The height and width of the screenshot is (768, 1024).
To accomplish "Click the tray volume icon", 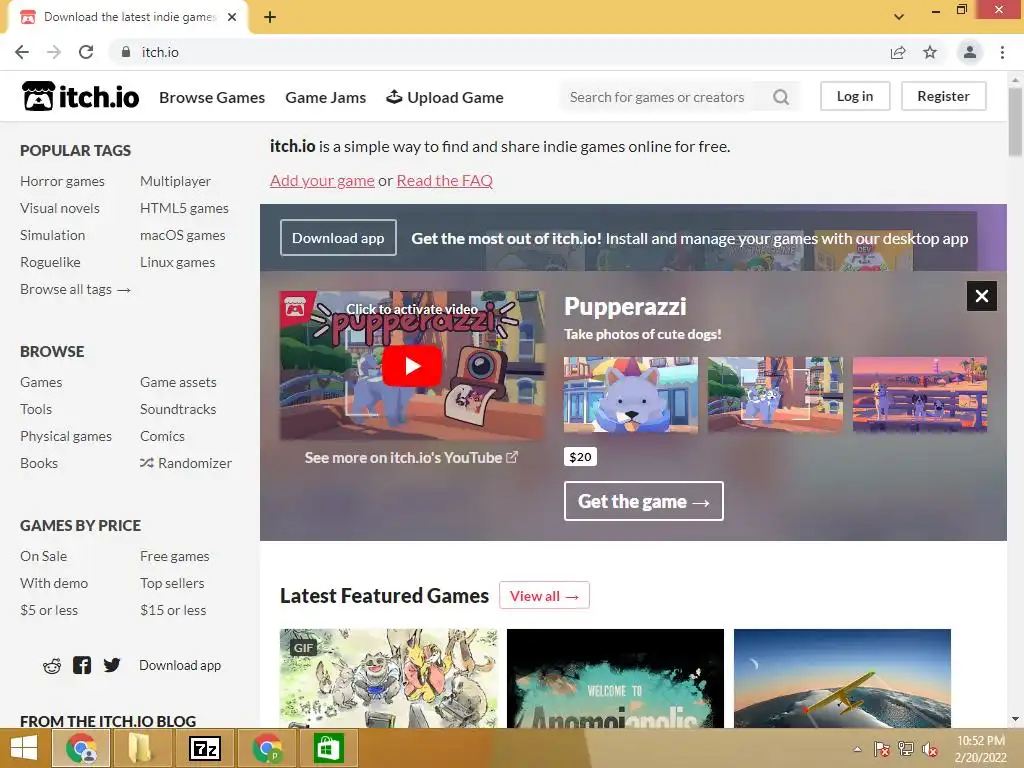I will coord(929,749).
